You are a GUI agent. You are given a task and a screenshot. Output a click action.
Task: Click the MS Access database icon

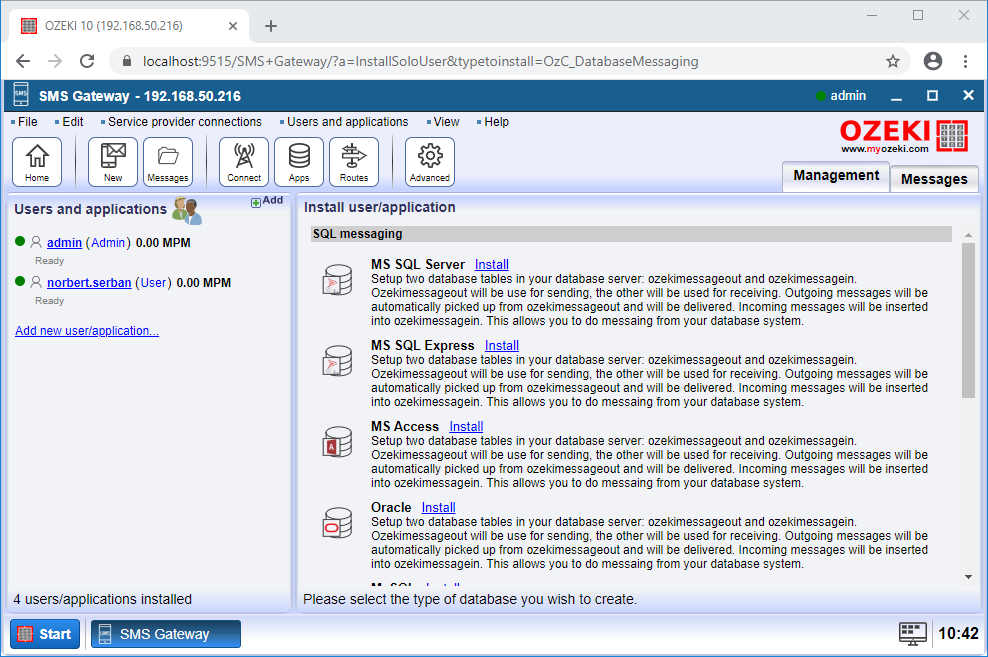pyautogui.click(x=337, y=442)
